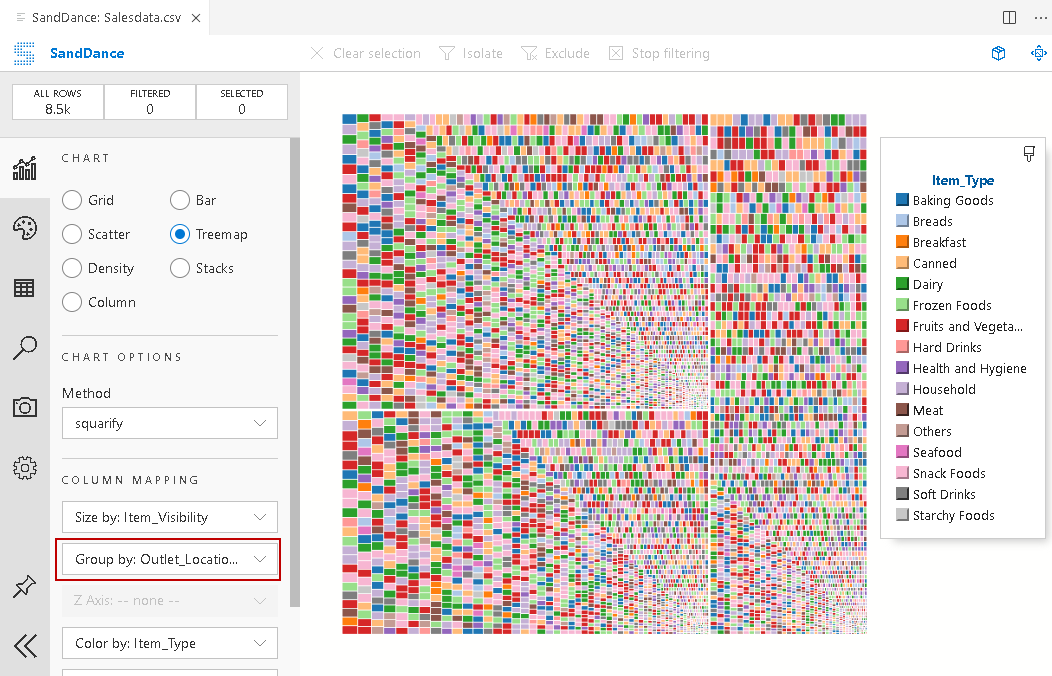Click the Exclude button
This screenshot has height=676, width=1052.
[556, 53]
